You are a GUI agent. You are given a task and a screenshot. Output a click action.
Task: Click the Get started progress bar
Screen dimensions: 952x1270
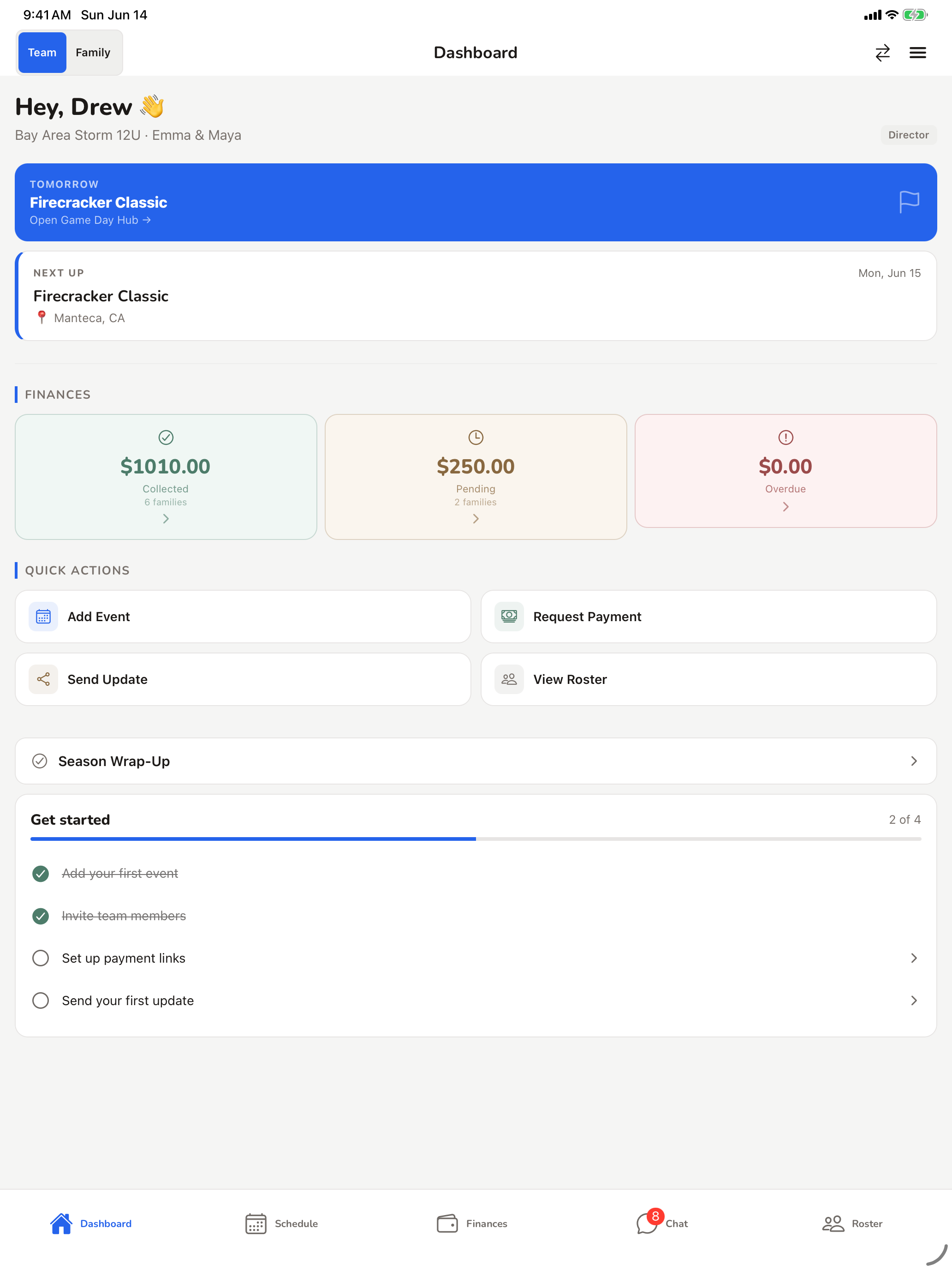476,839
